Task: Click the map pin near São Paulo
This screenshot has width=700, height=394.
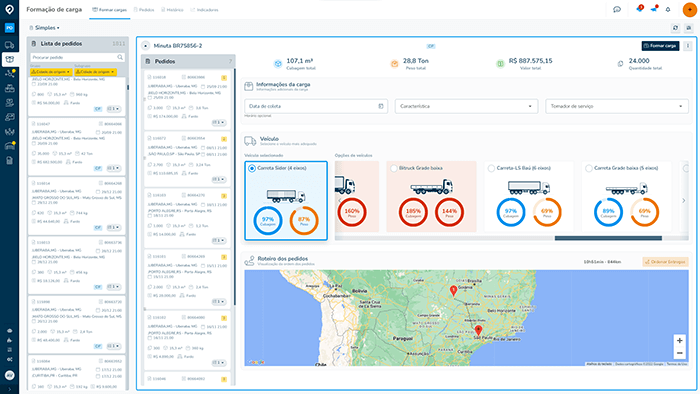Action: pos(479,330)
